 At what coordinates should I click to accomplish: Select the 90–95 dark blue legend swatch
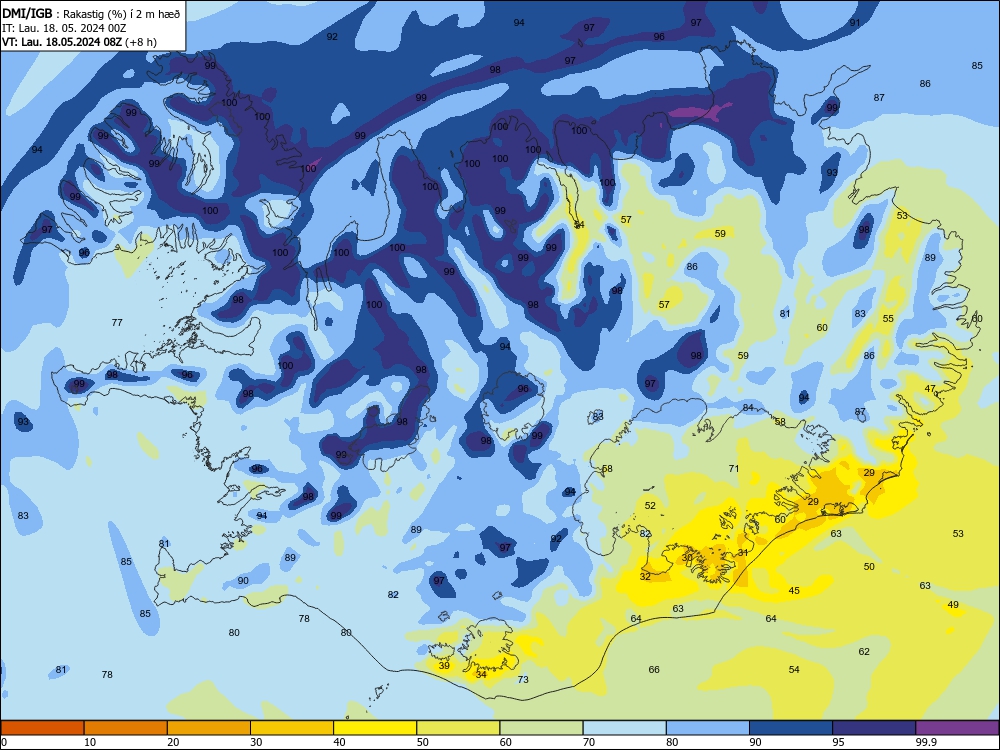(x=791, y=728)
